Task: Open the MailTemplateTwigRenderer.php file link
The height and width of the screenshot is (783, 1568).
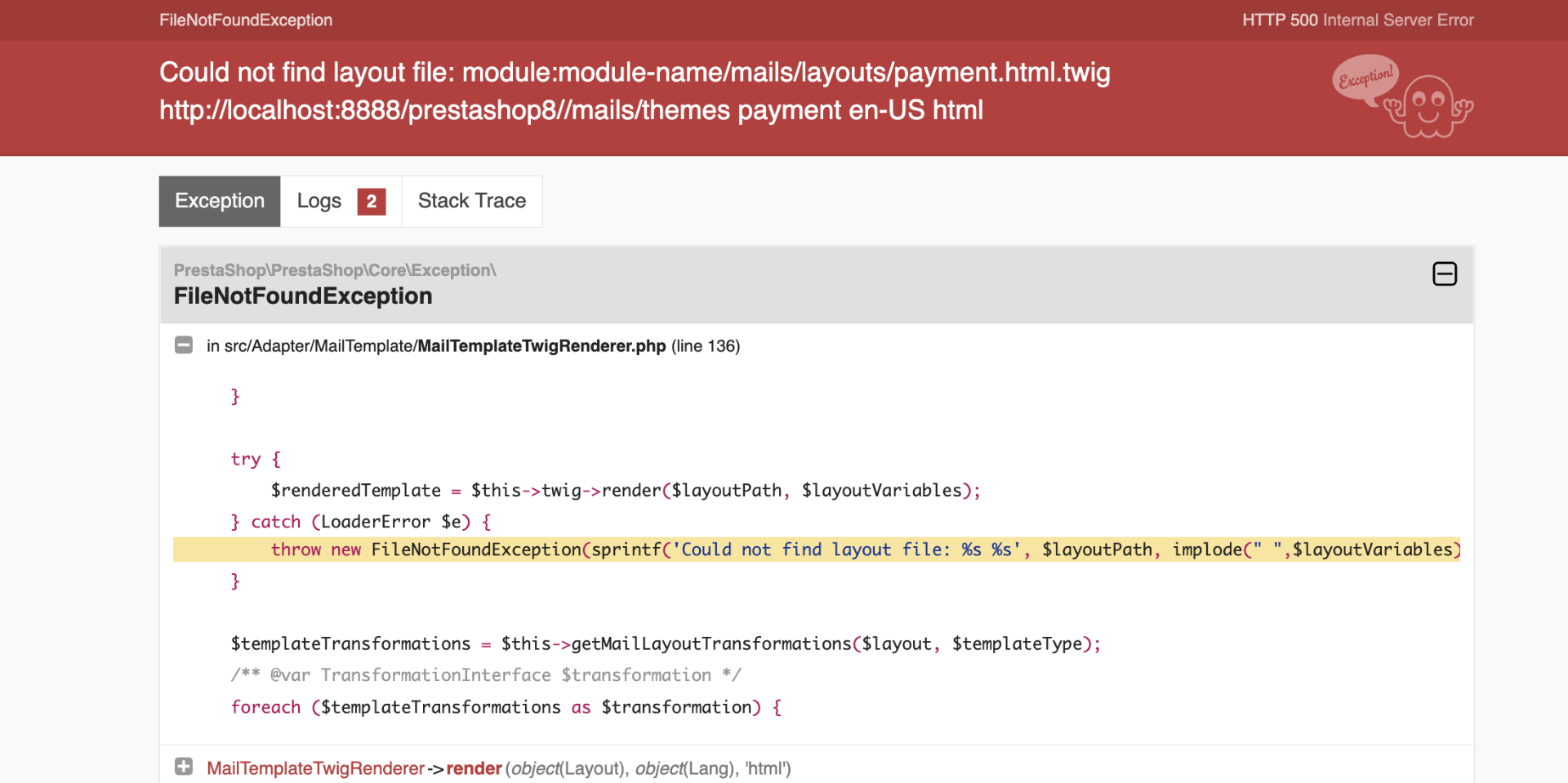Action: point(541,346)
